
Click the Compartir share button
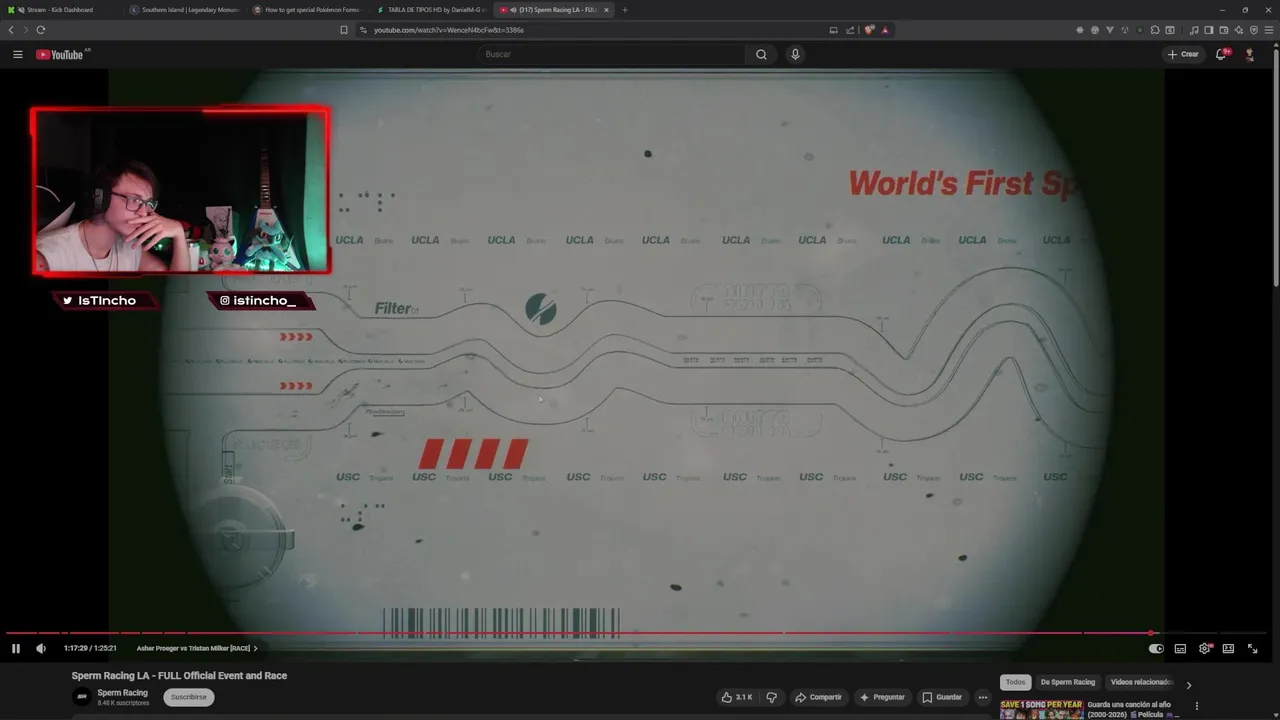point(818,697)
